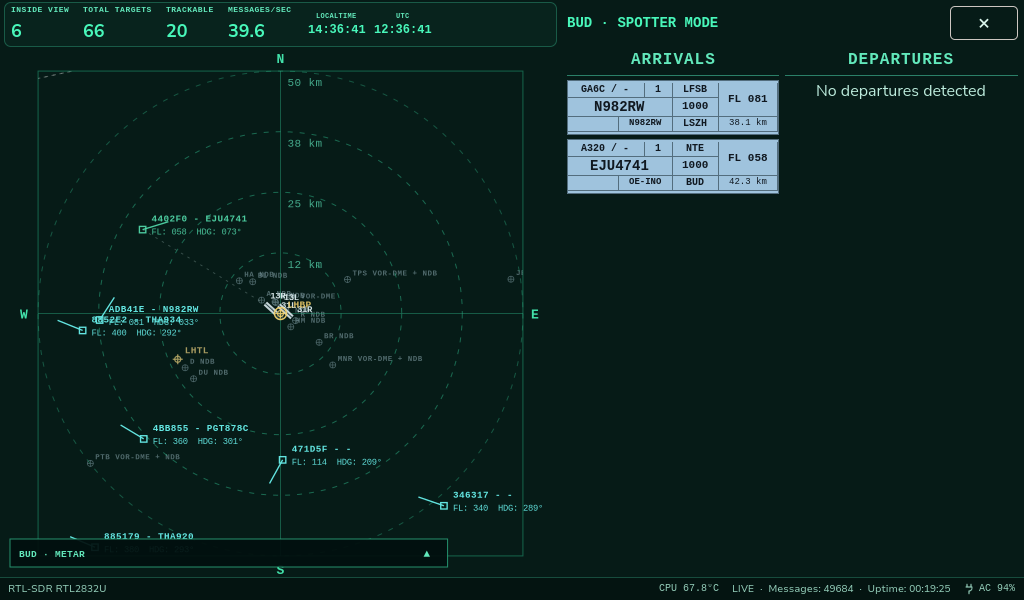
Task: Click the BUD · SPOTTER MODE title
Action: (x=643, y=22)
